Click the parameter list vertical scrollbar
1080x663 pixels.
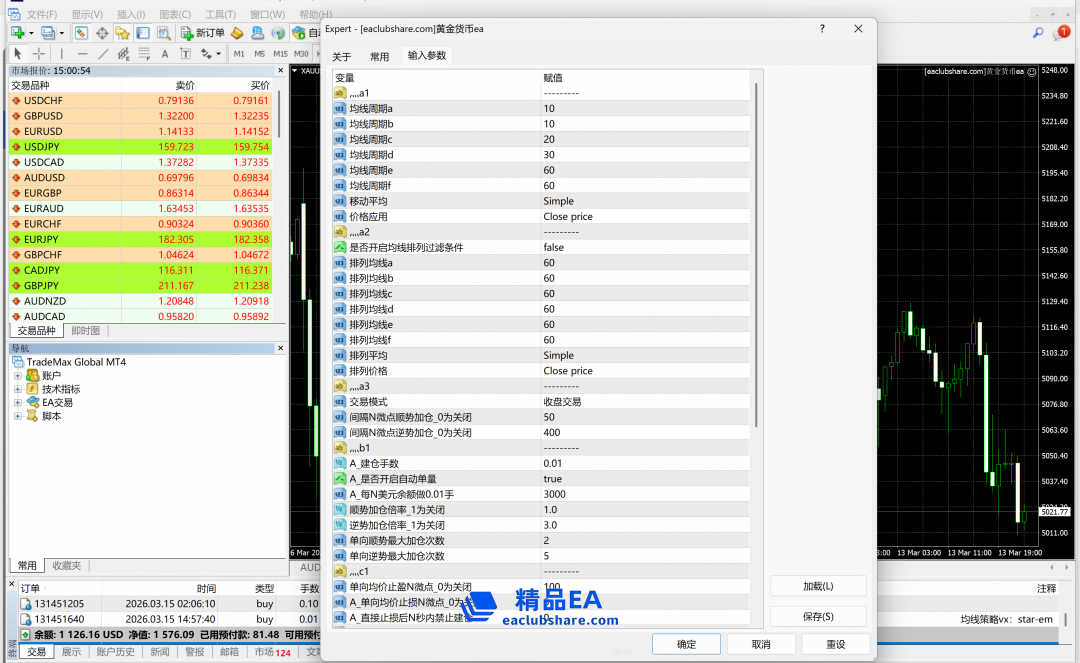coord(757,250)
